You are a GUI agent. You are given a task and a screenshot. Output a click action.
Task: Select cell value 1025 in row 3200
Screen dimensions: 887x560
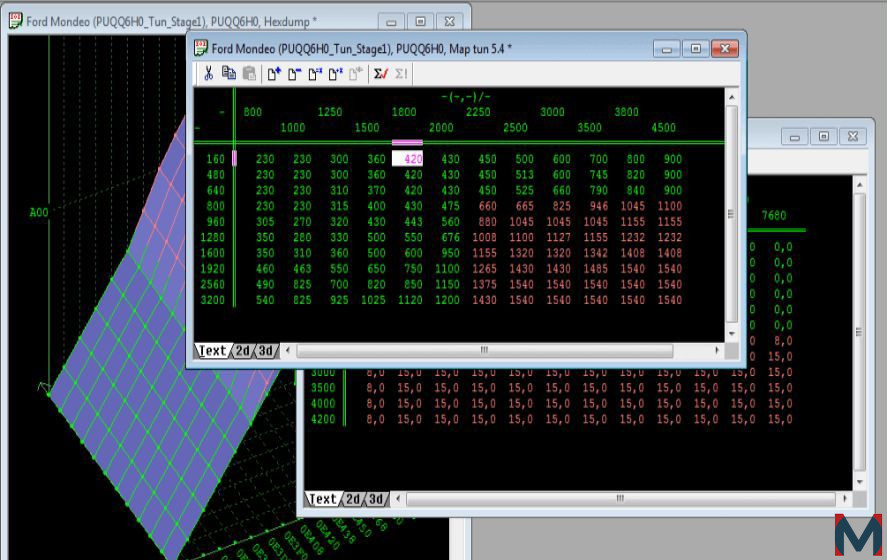(x=373, y=300)
